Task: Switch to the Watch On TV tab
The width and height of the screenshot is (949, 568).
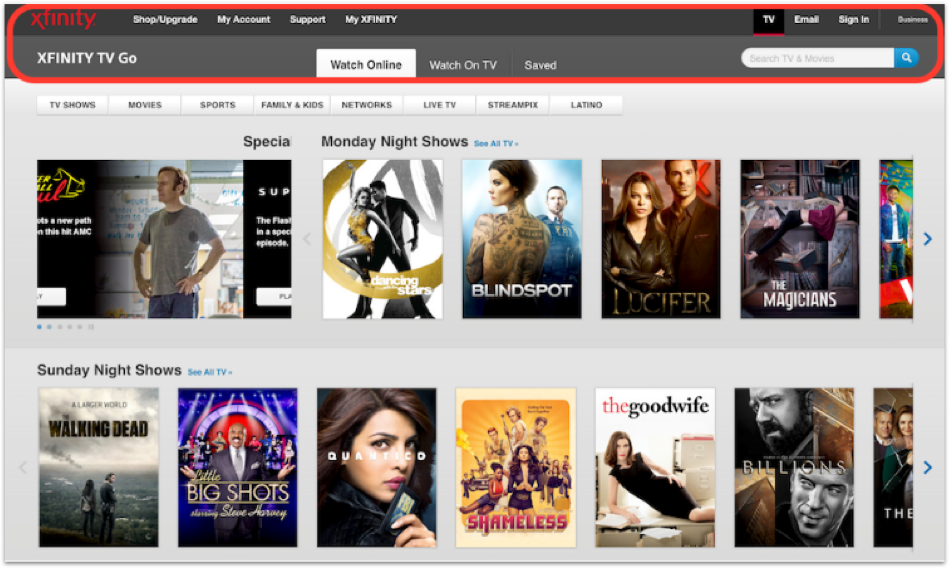Action: pos(463,65)
